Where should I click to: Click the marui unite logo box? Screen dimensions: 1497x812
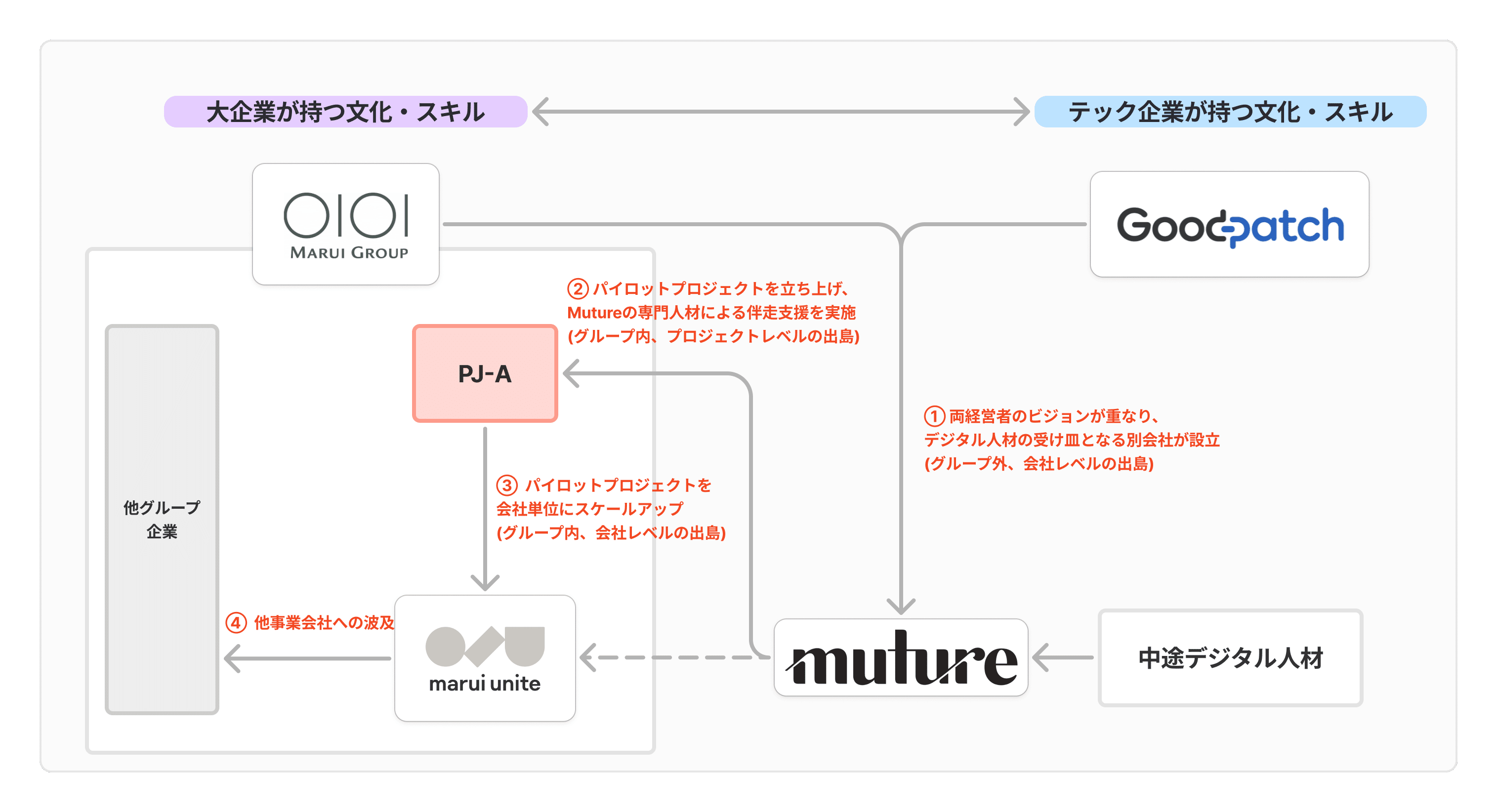pyautogui.click(x=485, y=658)
